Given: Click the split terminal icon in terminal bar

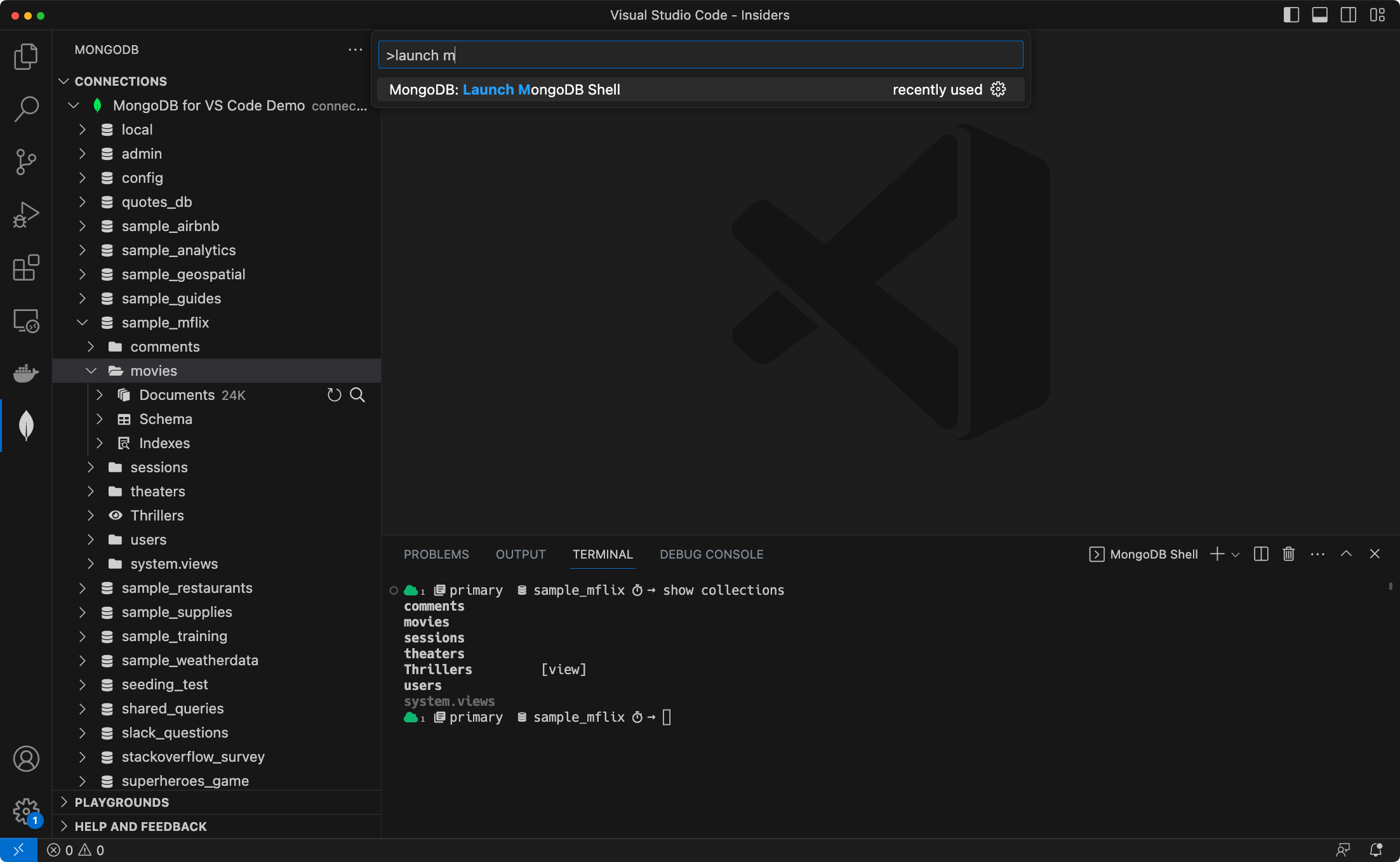Looking at the screenshot, I should [1261, 554].
